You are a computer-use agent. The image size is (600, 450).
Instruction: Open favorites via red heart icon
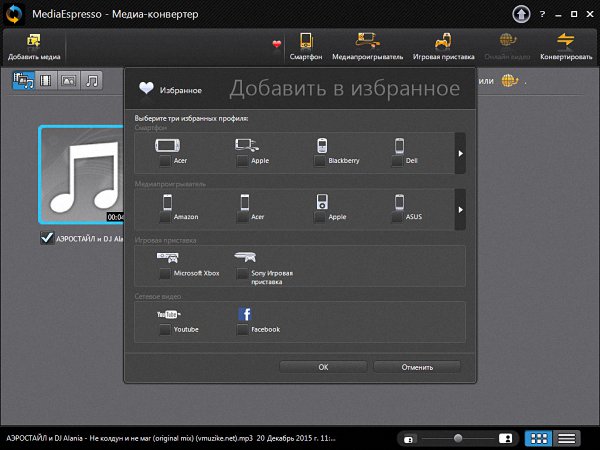pos(277,44)
